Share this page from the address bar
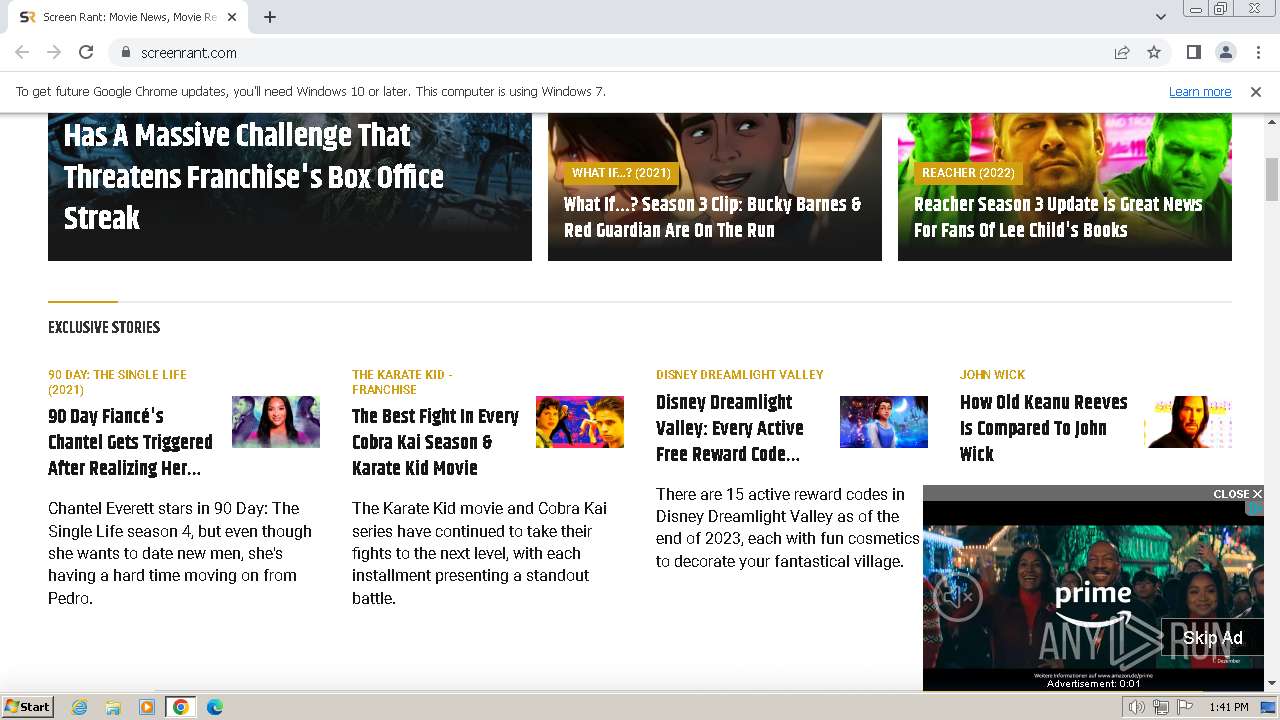 [1122, 52]
